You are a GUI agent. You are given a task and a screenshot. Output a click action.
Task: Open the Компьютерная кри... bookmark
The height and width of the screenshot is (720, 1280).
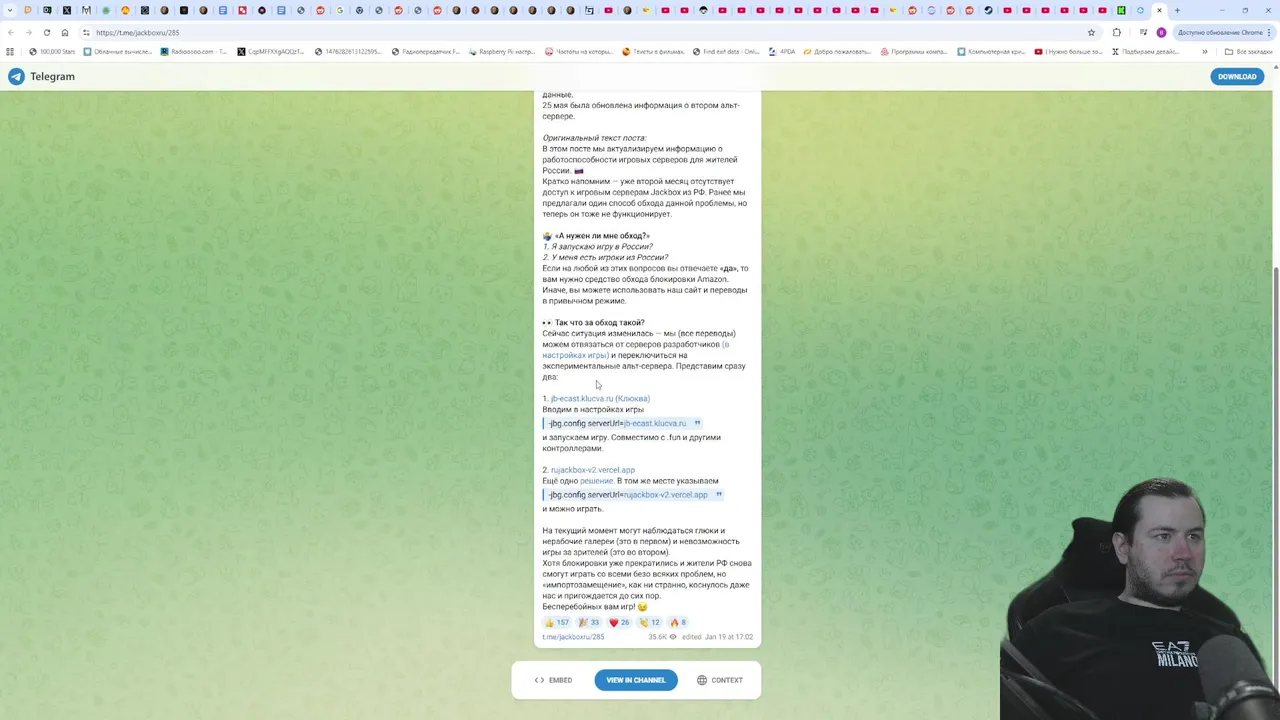coord(991,51)
